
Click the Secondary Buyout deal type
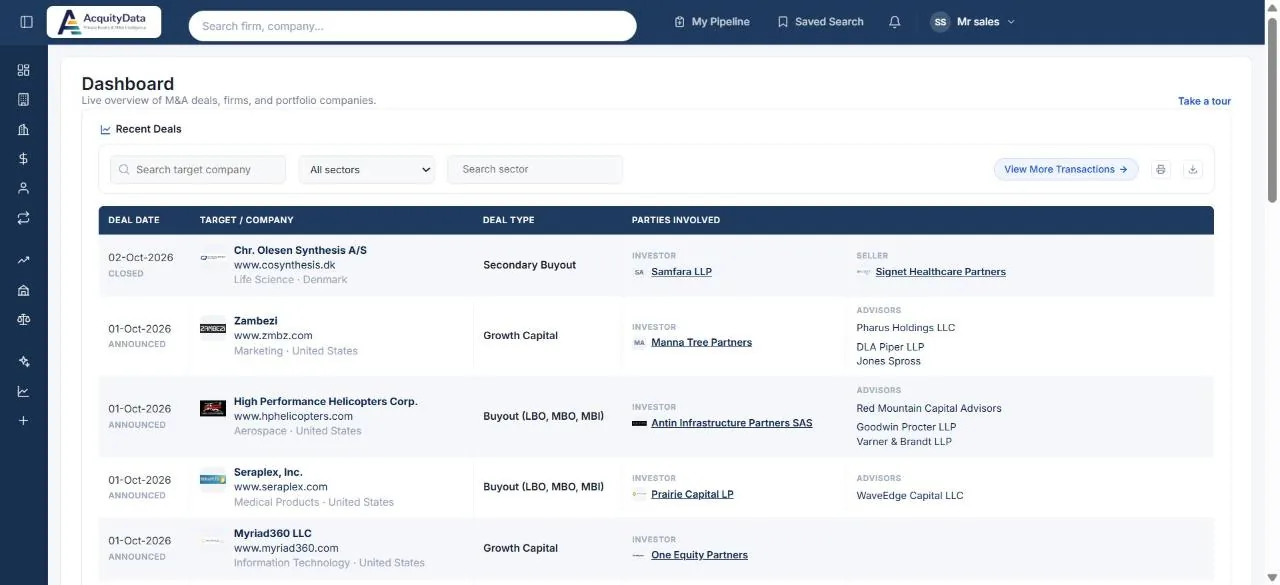[x=530, y=265]
